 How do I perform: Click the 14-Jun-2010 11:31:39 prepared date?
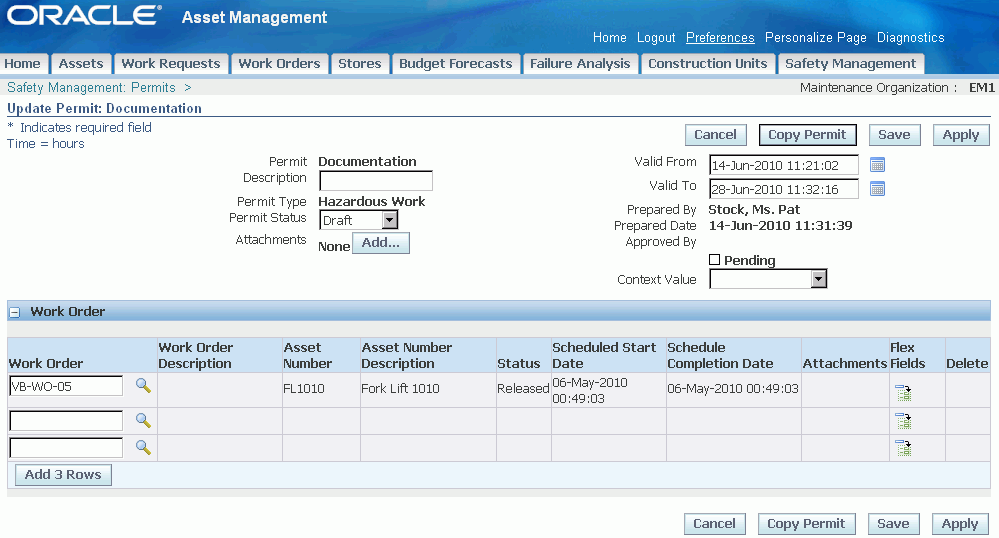pyautogui.click(x=780, y=226)
